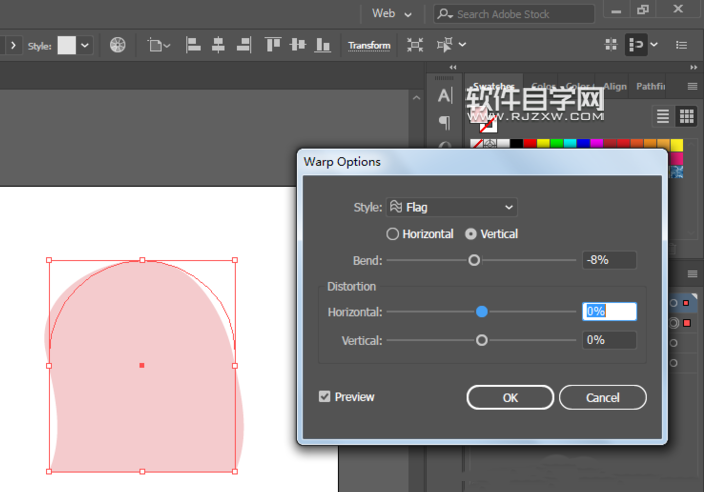Click OK in Warp Options dialog
This screenshot has height=492, width=704.
[x=510, y=397]
